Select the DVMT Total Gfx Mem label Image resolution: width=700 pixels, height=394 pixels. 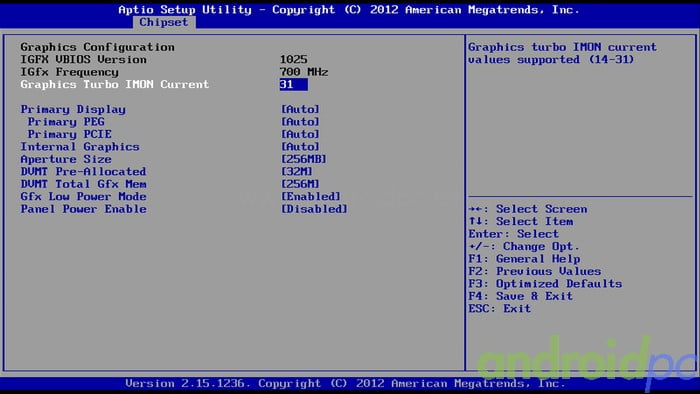click(83, 184)
